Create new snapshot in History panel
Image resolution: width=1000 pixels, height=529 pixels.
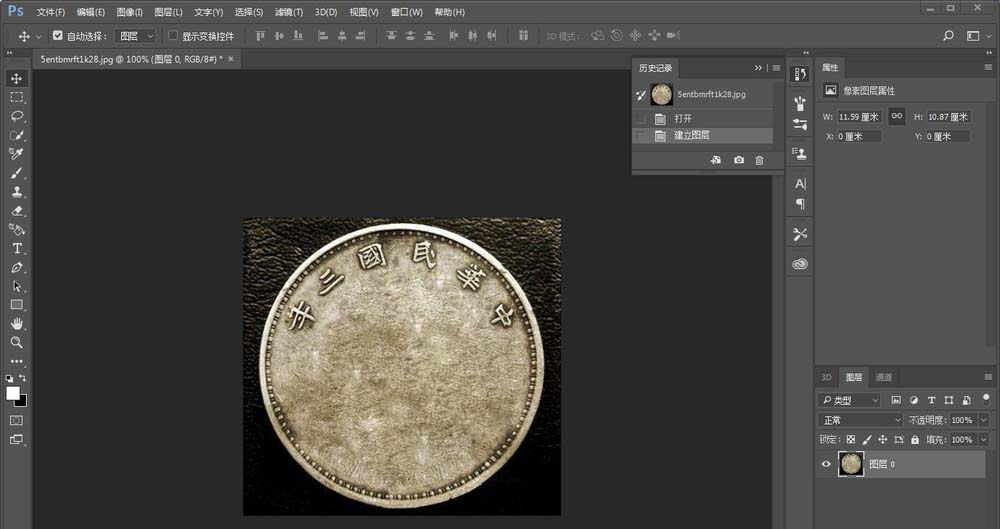coord(739,160)
